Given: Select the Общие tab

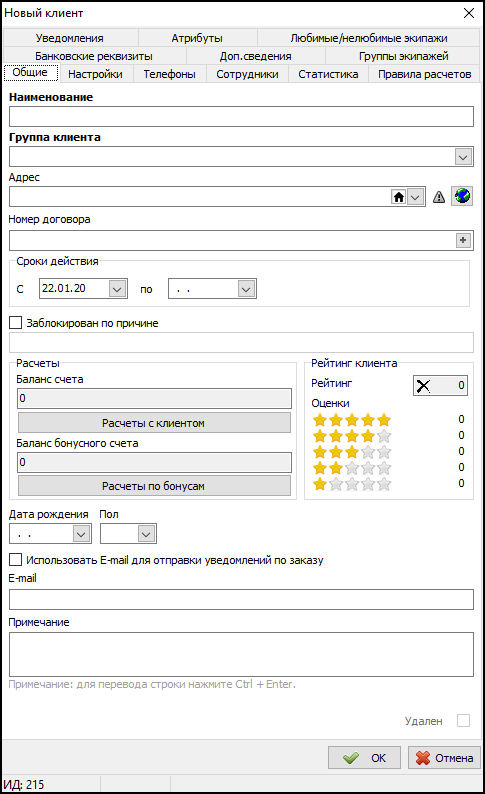Looking at the screenshot, I should pos(30,72).
